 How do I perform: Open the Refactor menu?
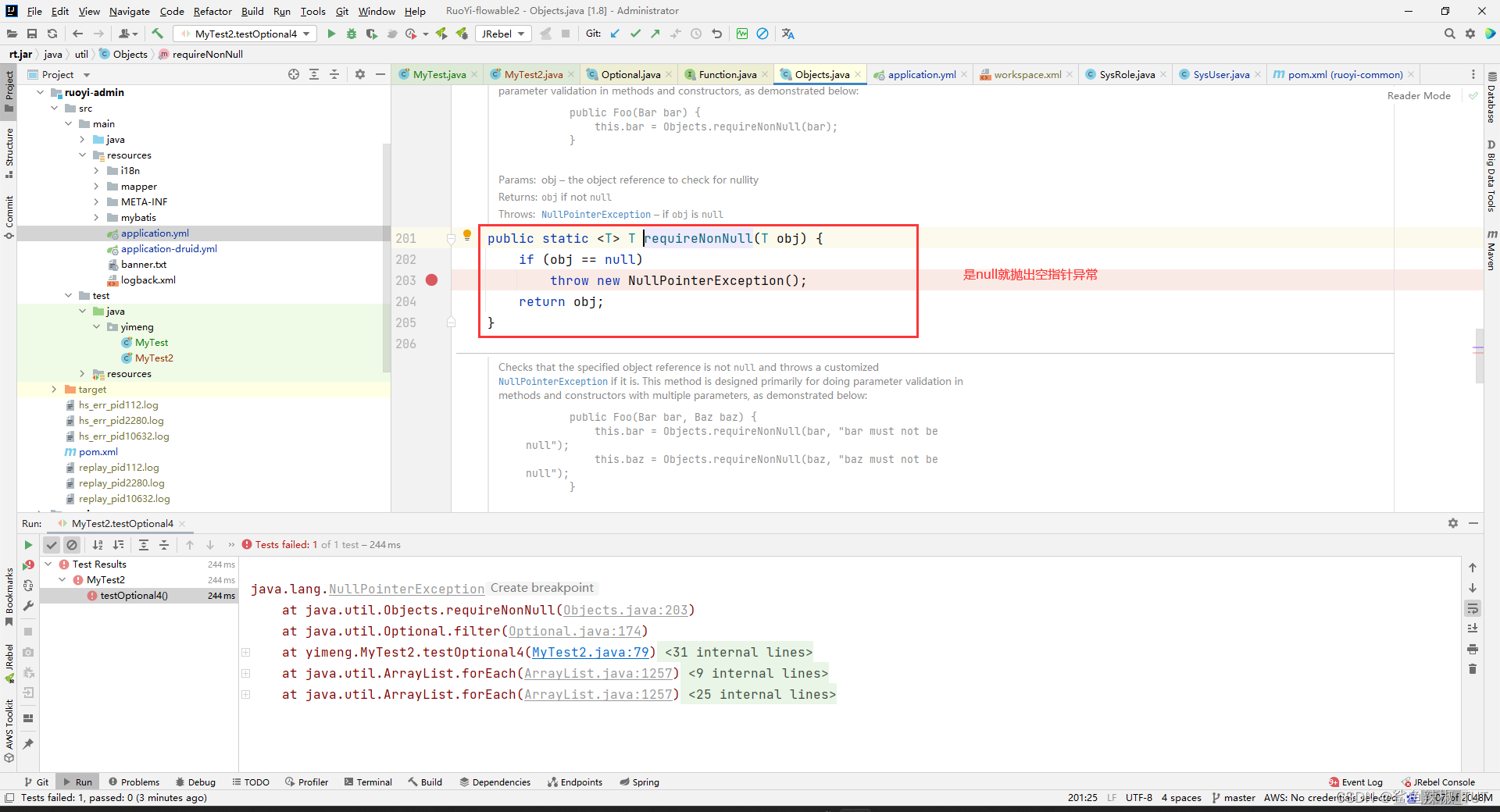pos(212,11)
